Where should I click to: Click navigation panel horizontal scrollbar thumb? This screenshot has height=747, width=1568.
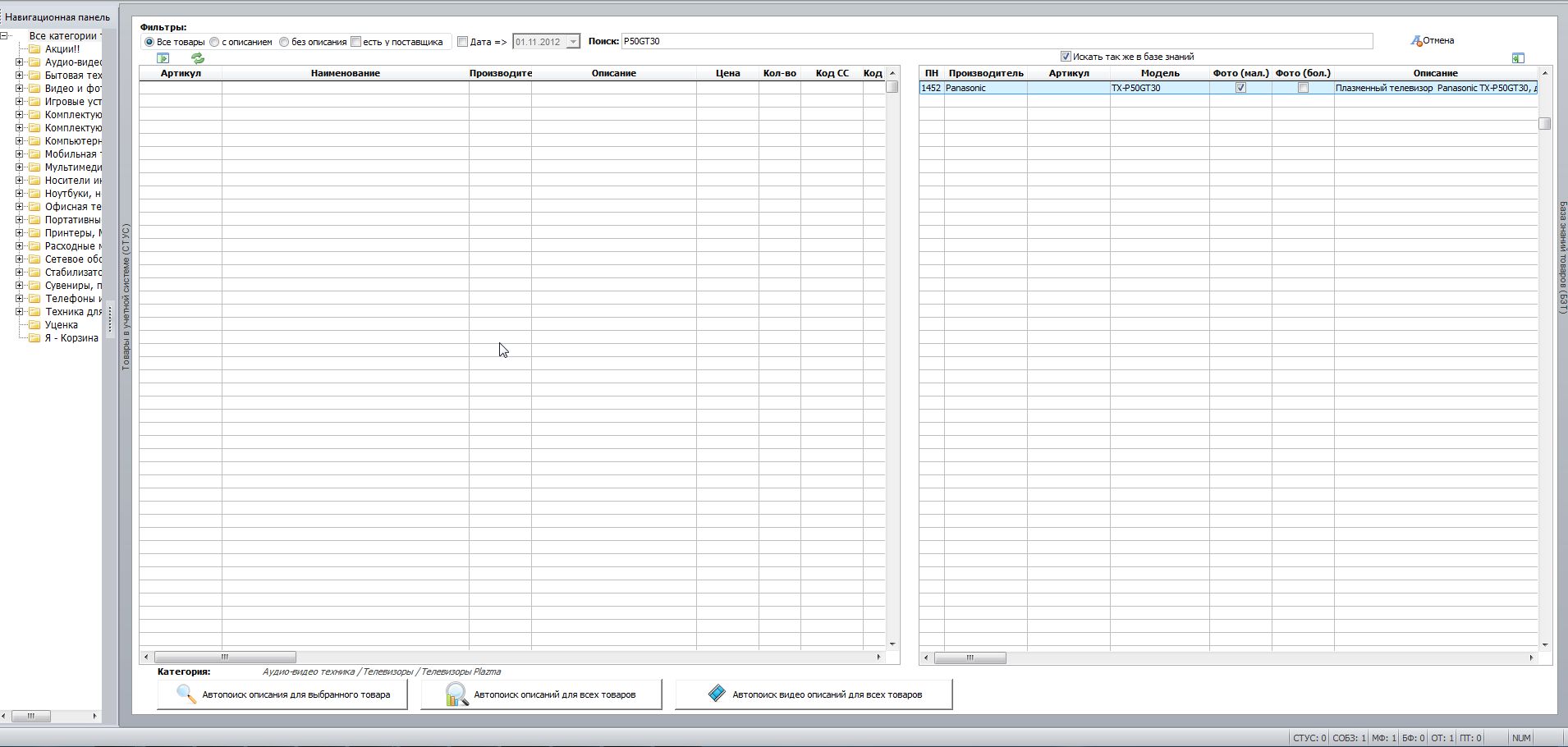pos(31,716)
